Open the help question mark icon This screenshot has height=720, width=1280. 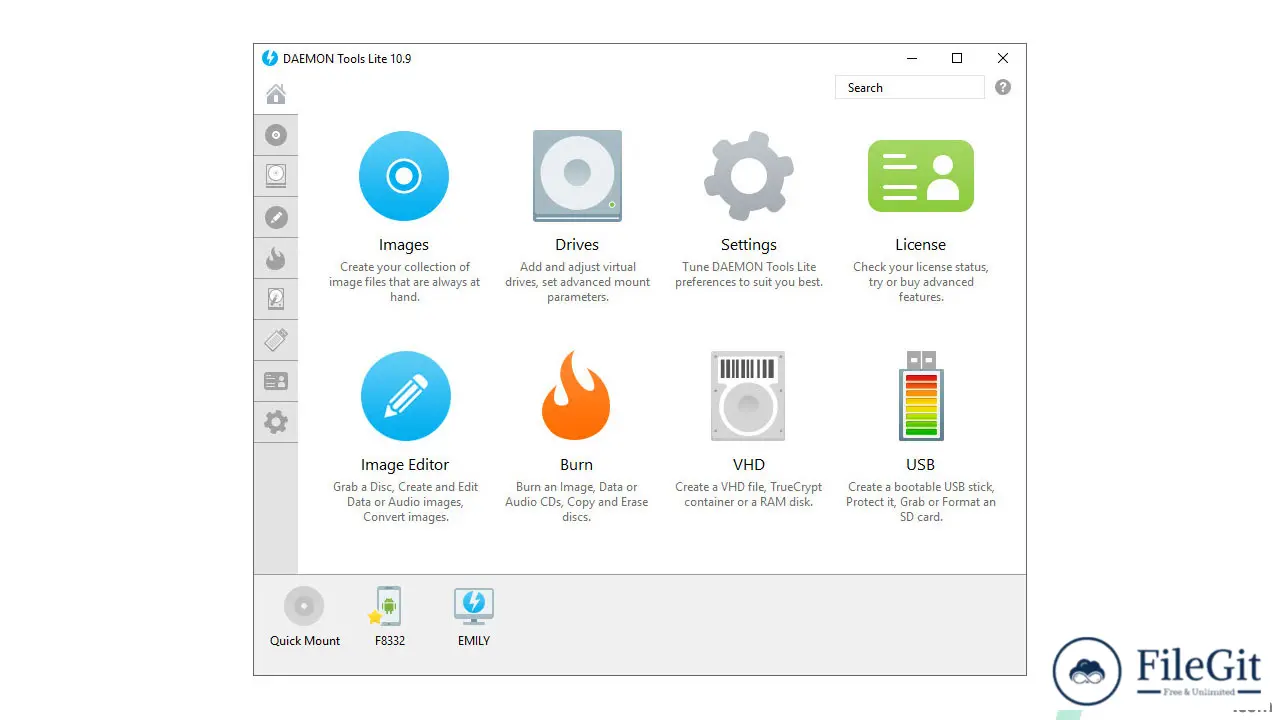point(1003,87)
